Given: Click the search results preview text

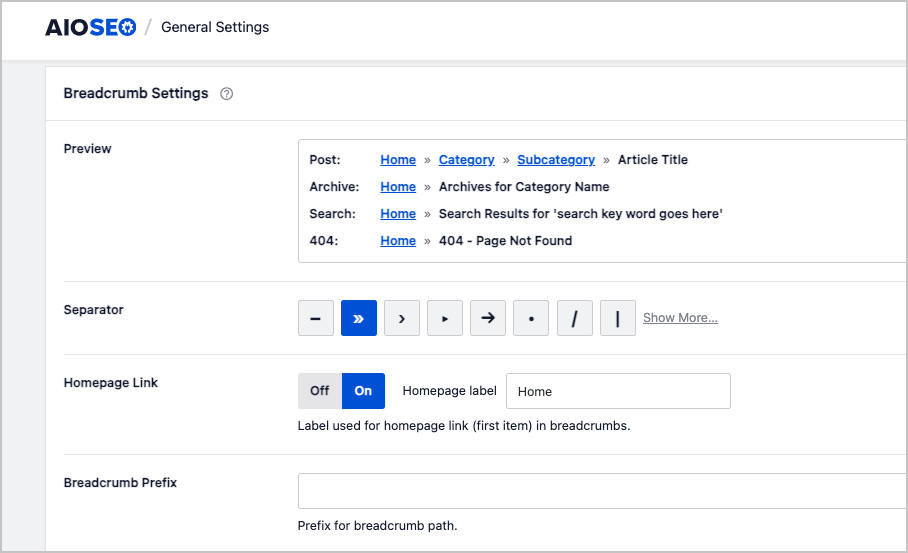Looking at the screenshot, I should tap(580, 214).
